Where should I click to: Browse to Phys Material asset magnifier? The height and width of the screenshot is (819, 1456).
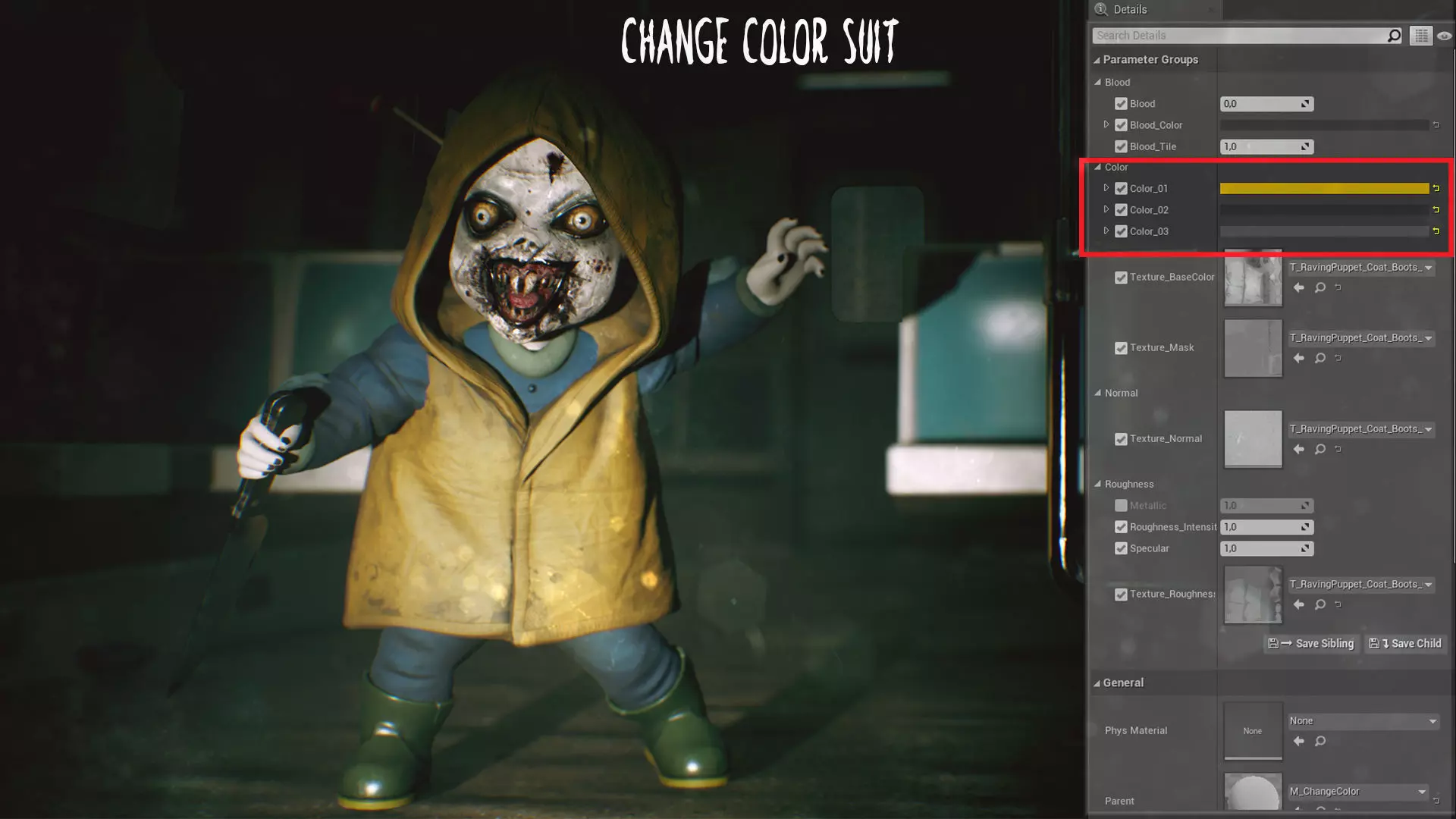tap(1320, 741)
